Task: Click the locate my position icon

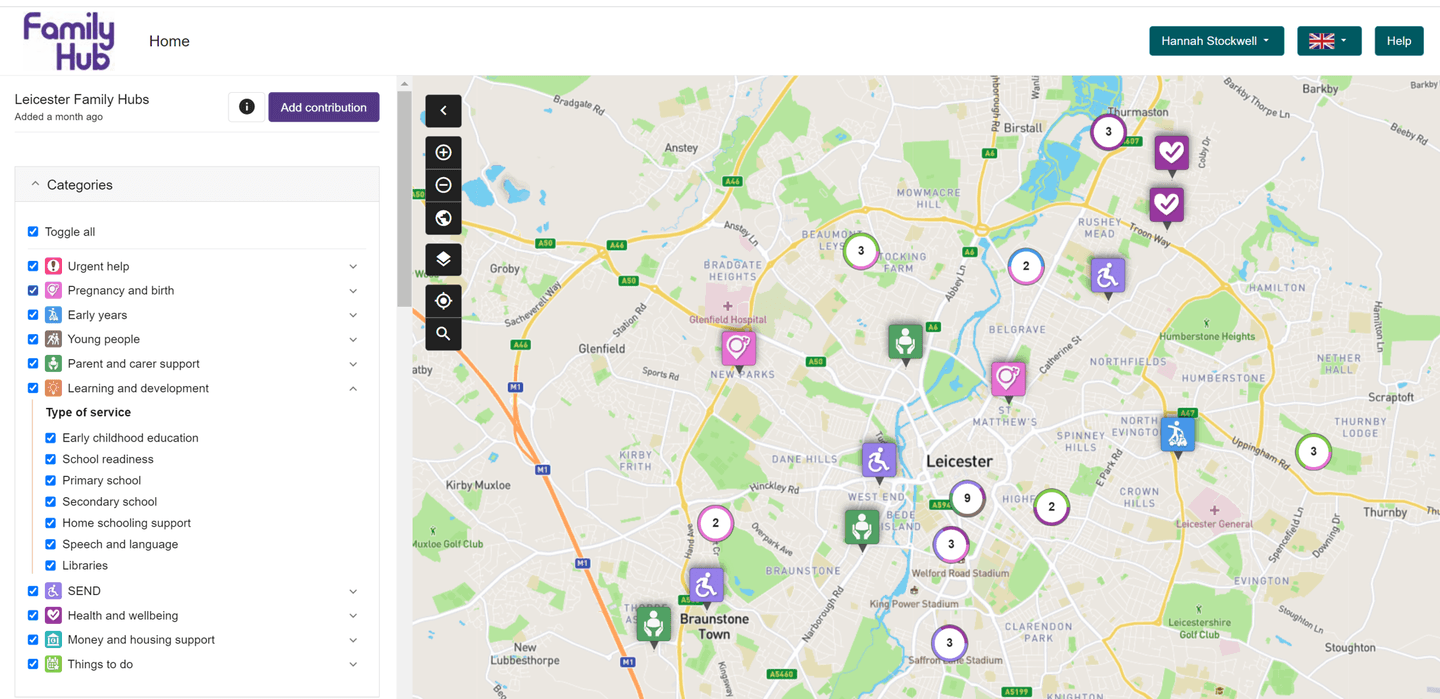Action: click(443, 301)
